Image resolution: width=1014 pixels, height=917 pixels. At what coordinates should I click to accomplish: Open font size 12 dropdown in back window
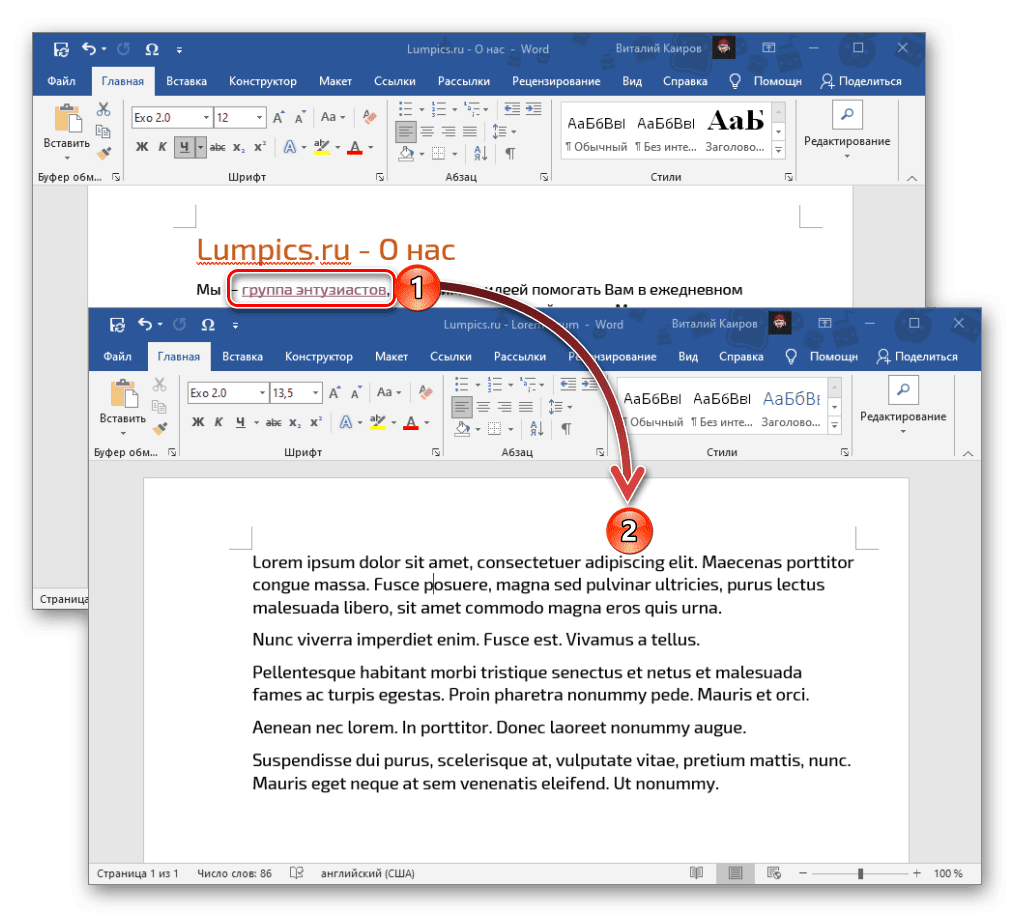click(259, 118)
